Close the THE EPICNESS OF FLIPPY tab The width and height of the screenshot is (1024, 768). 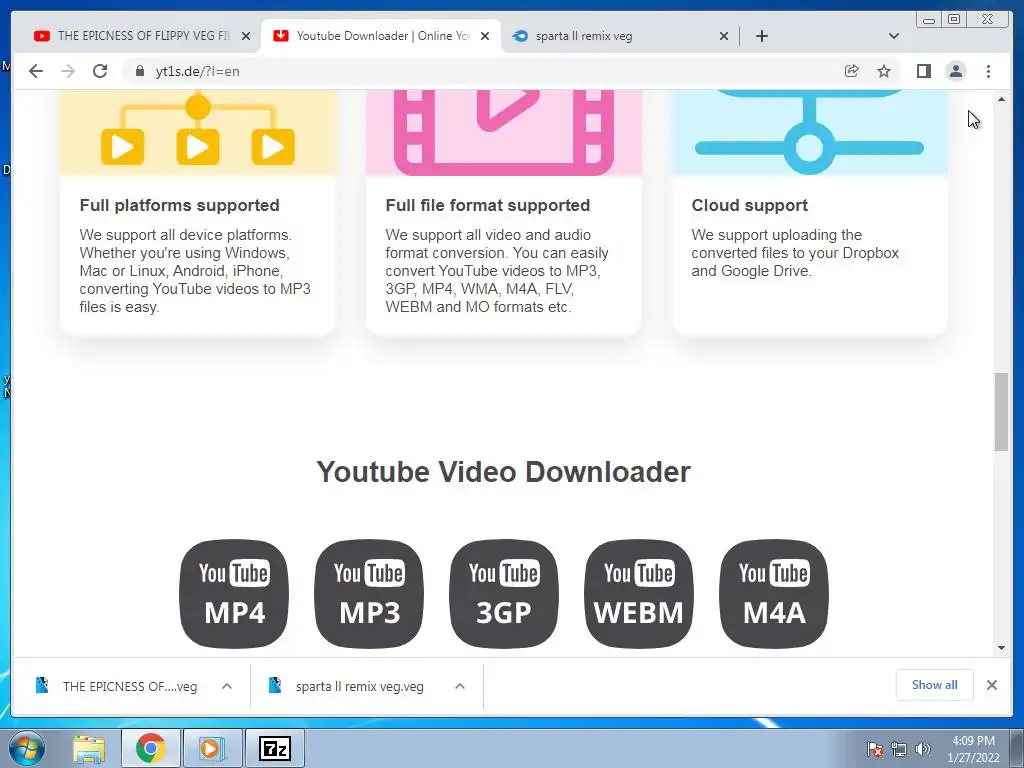coord(246,36)
